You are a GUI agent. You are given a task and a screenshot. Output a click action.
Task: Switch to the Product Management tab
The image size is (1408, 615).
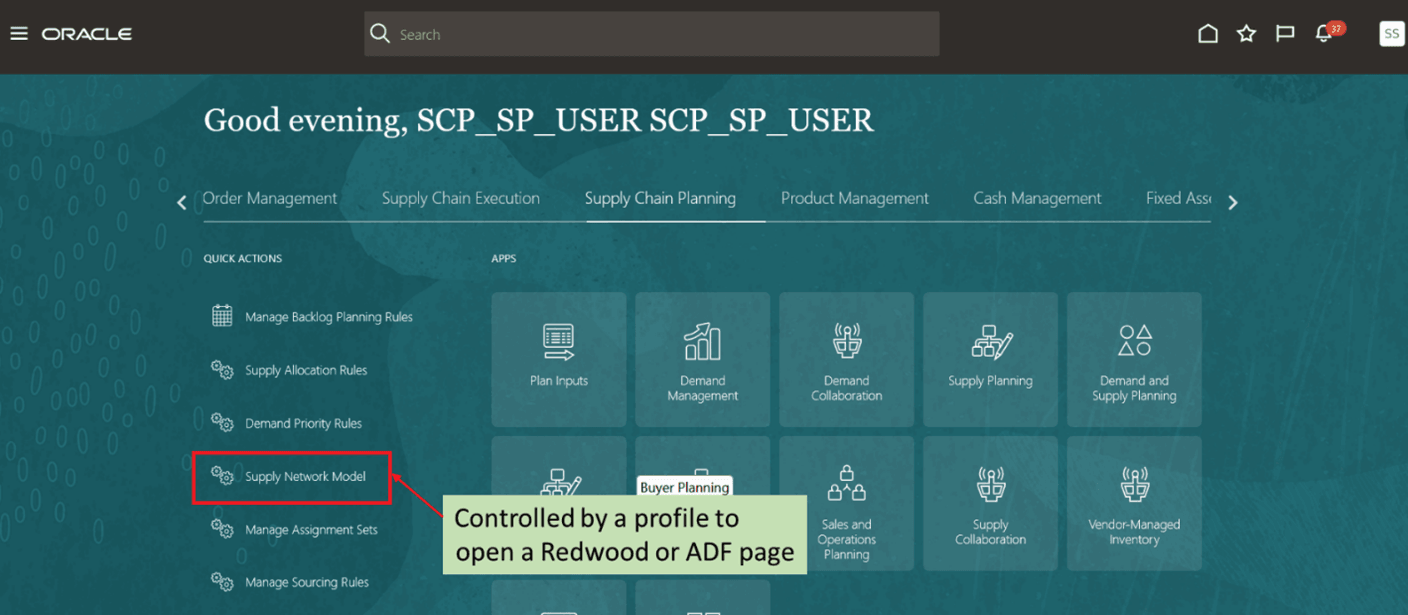[855, 198]
